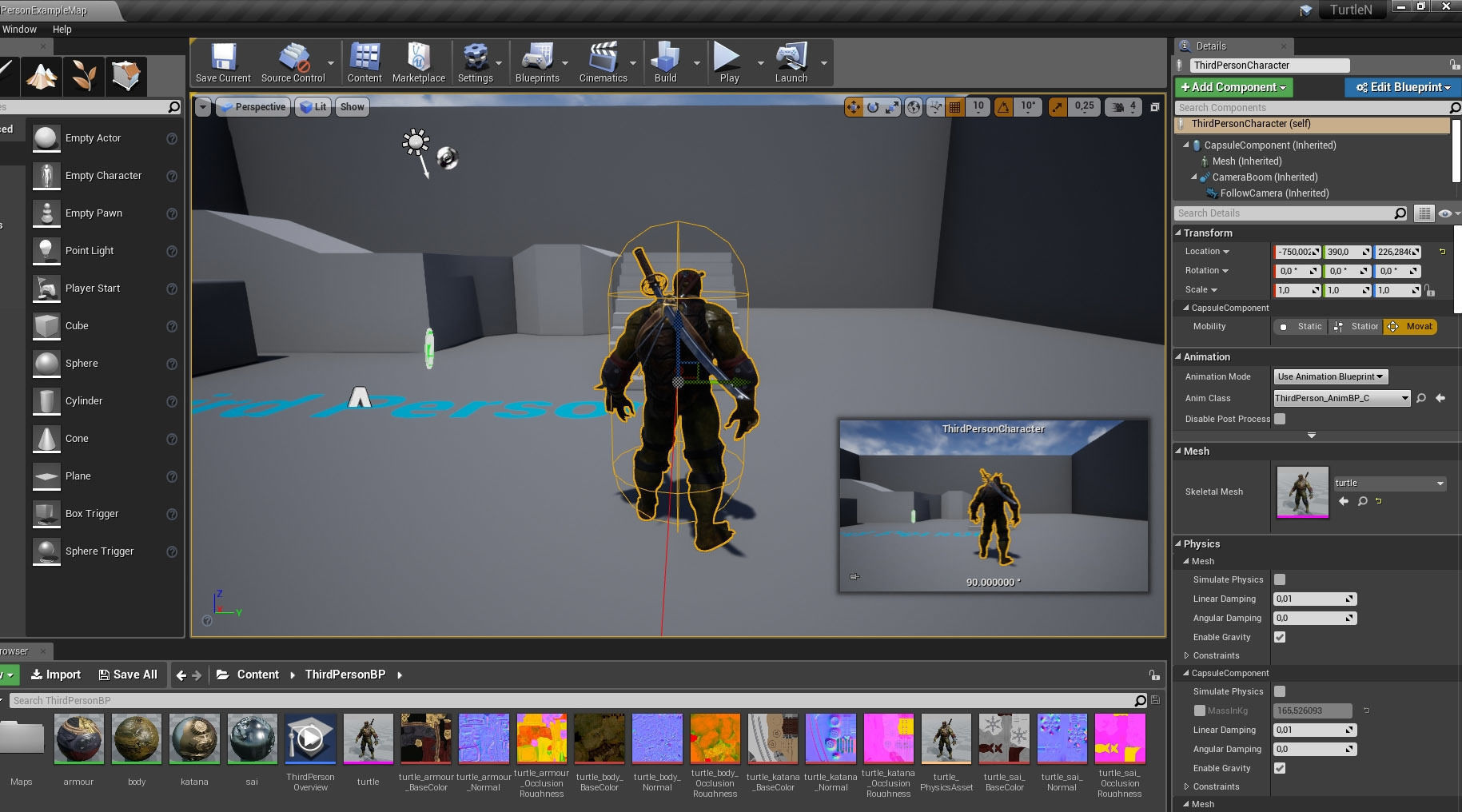Viewport: 1462px width, 812px height.
Task: Toggle rotation snapping in the viewport
Action: (x=1003, y=107)
